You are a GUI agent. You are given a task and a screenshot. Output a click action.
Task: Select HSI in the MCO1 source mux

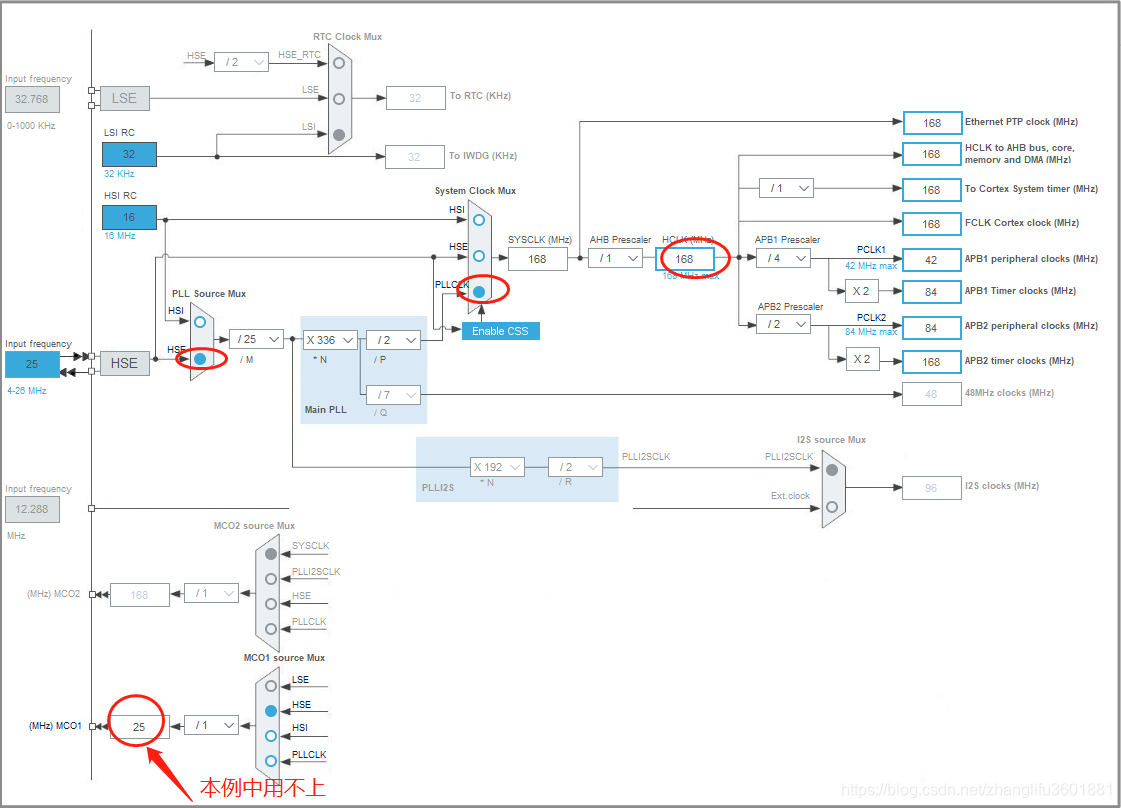point(270,736)
